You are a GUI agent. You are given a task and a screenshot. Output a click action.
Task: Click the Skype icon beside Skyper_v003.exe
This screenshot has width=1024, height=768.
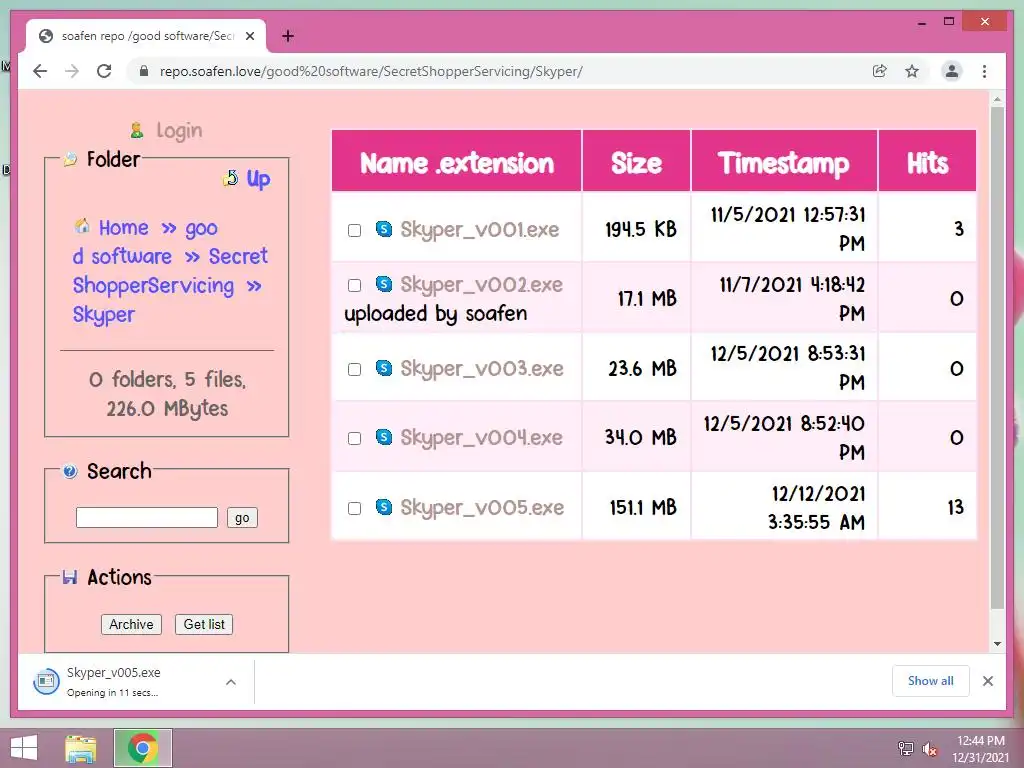(x=384, y=368)
